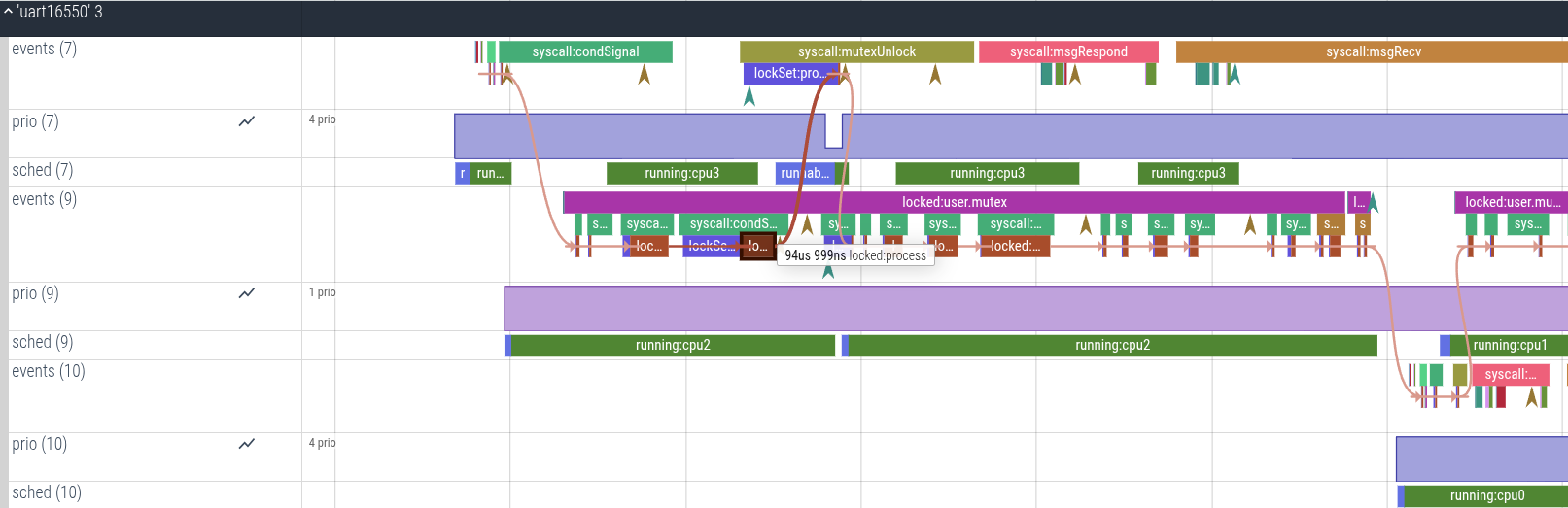
Task: Select the lockSe... slice in events (9)
Action: pos(712,247)
